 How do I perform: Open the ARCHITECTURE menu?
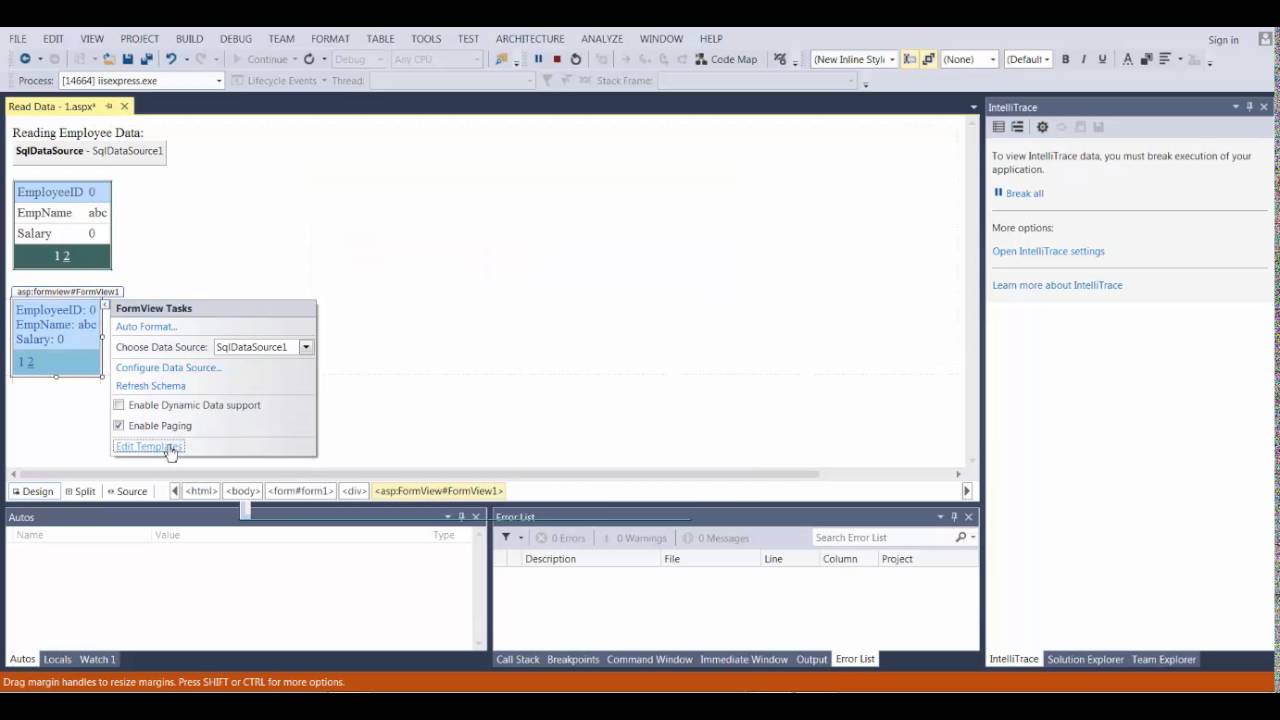tap(530, 39)
